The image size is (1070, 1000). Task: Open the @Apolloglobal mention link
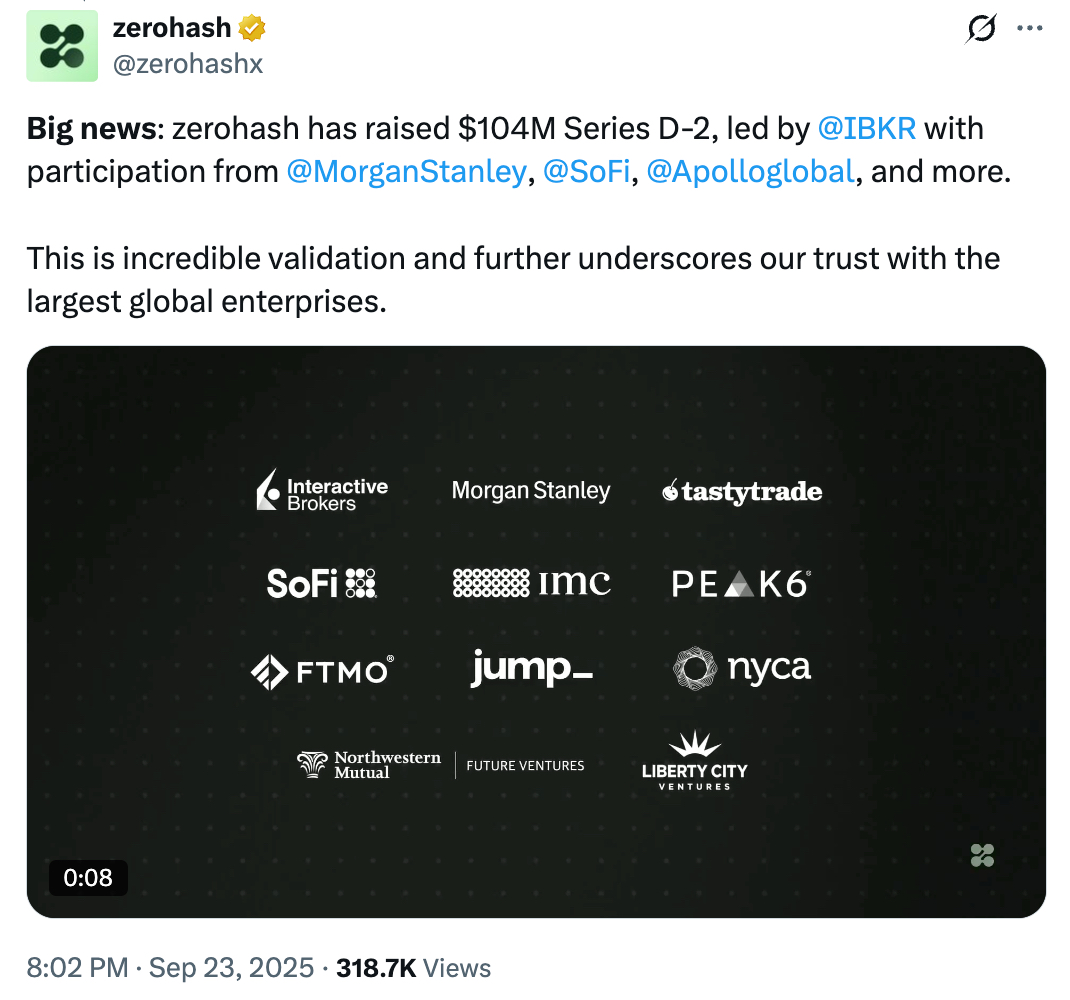(x=750, y=172)
